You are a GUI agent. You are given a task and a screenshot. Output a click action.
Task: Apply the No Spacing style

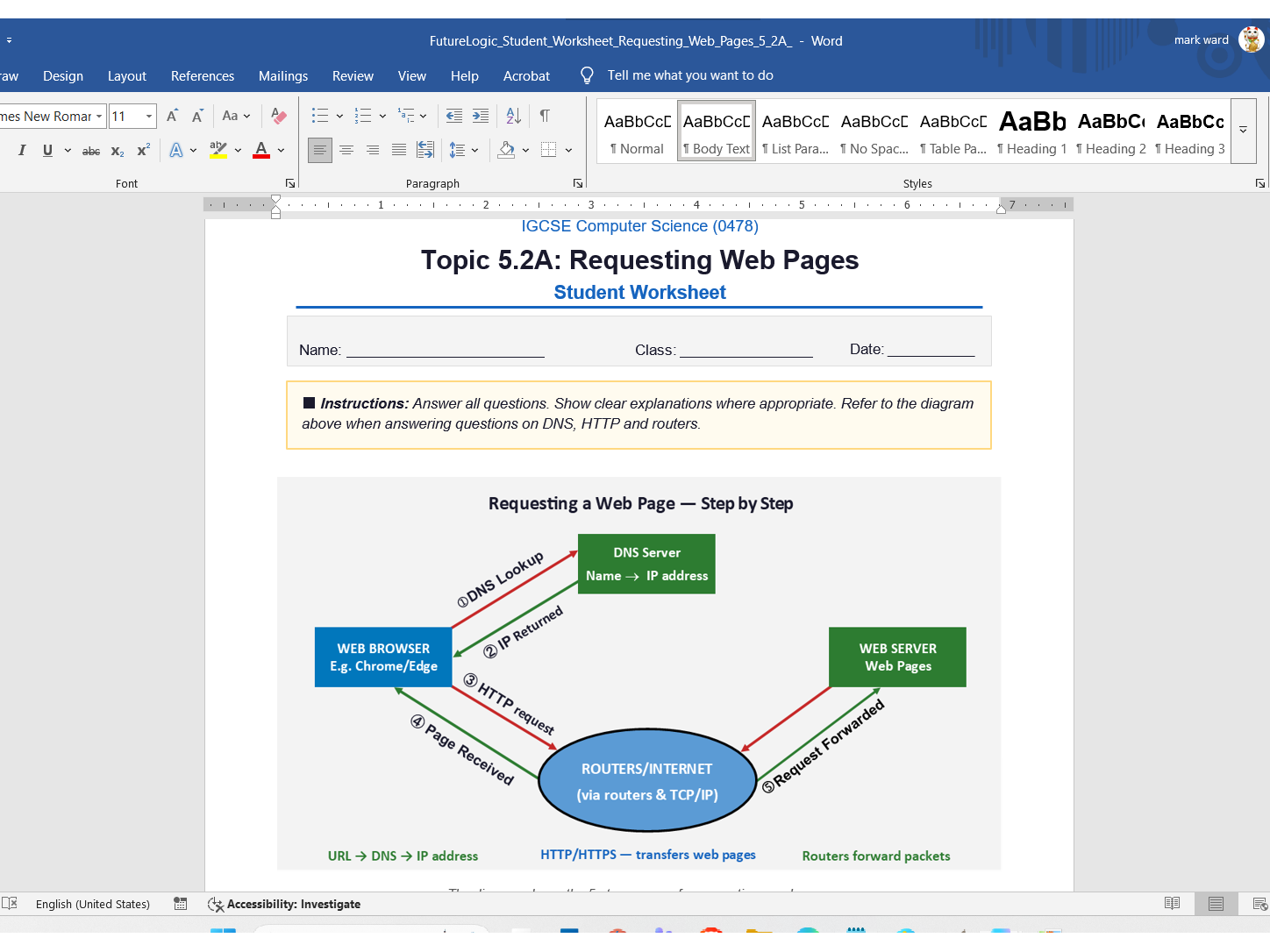[x=874, y=131]
